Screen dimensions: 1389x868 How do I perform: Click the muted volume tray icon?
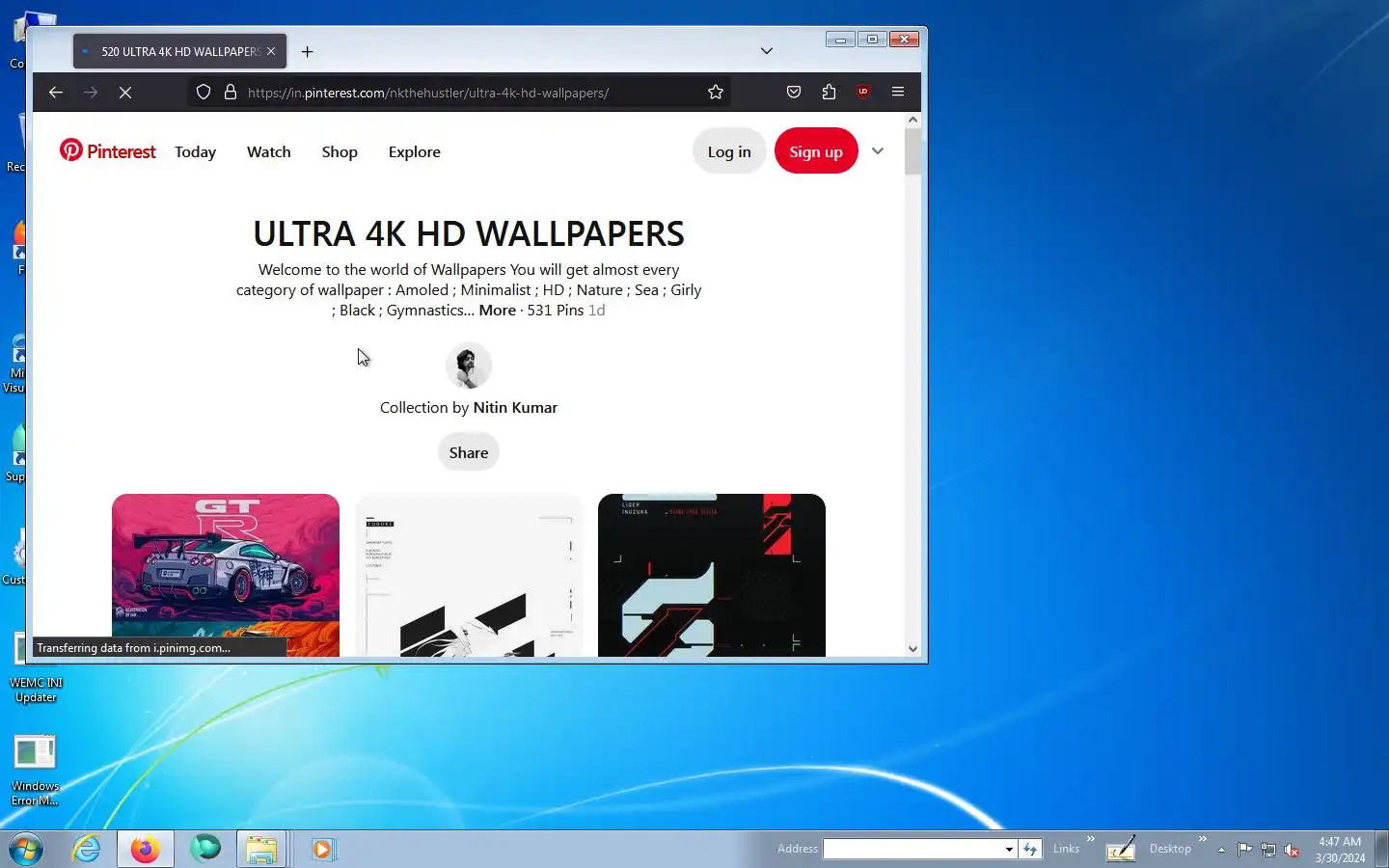point(1292,850)
